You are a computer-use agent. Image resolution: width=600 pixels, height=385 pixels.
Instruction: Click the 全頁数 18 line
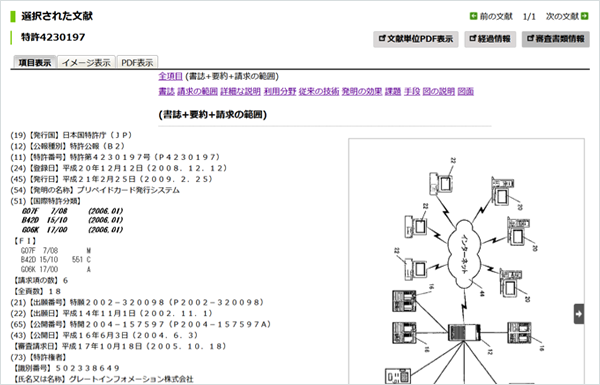(x=37, y=292)
